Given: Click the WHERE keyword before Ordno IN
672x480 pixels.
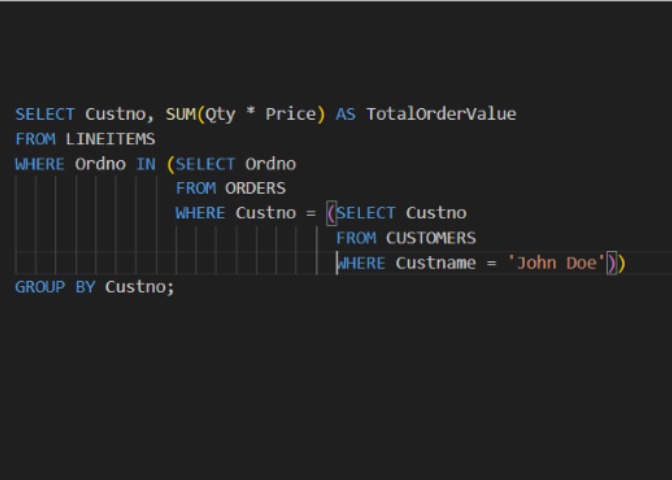Looking at the screenshot, I should 39,164.
